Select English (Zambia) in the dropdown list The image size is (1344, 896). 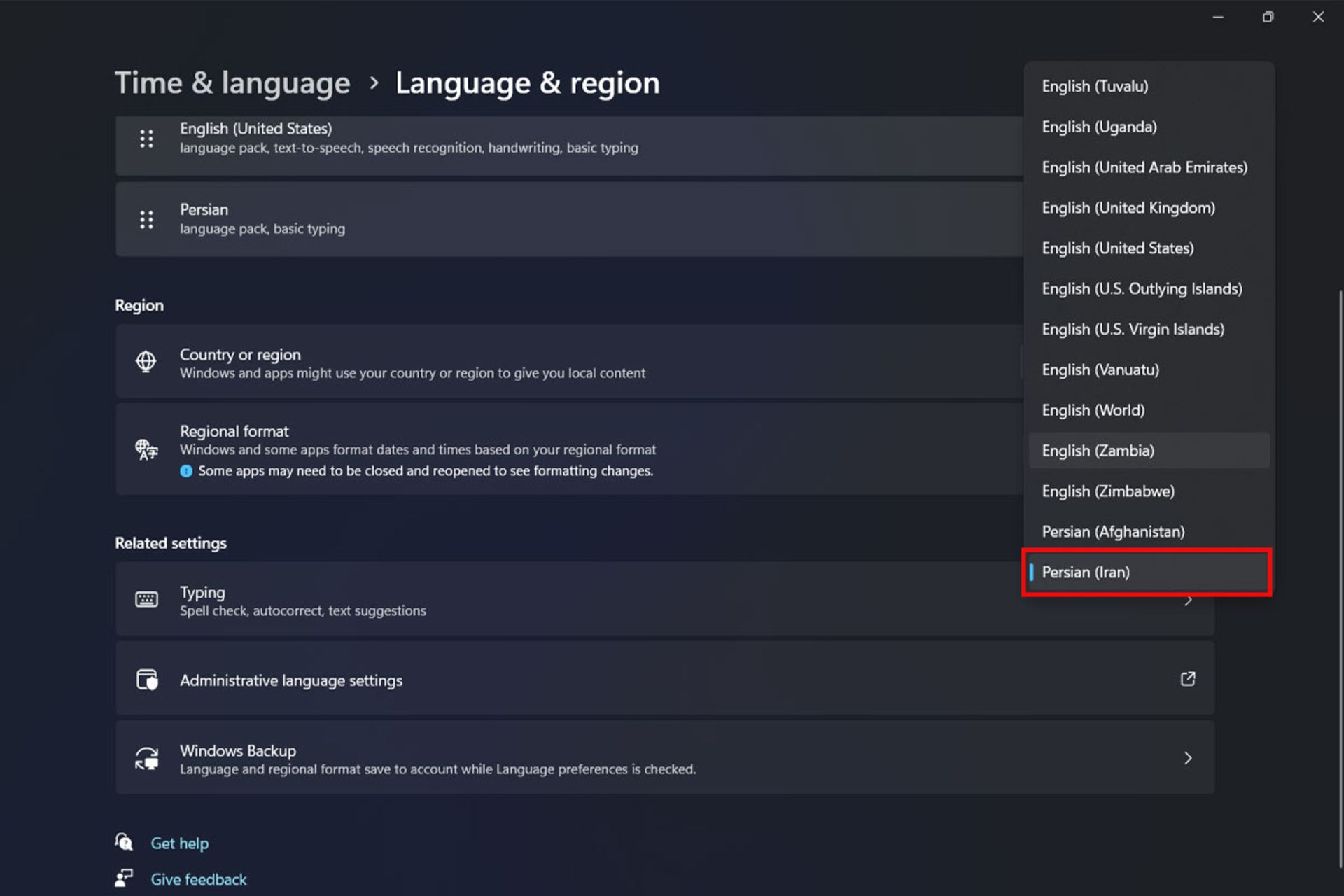coord(1098,451)
